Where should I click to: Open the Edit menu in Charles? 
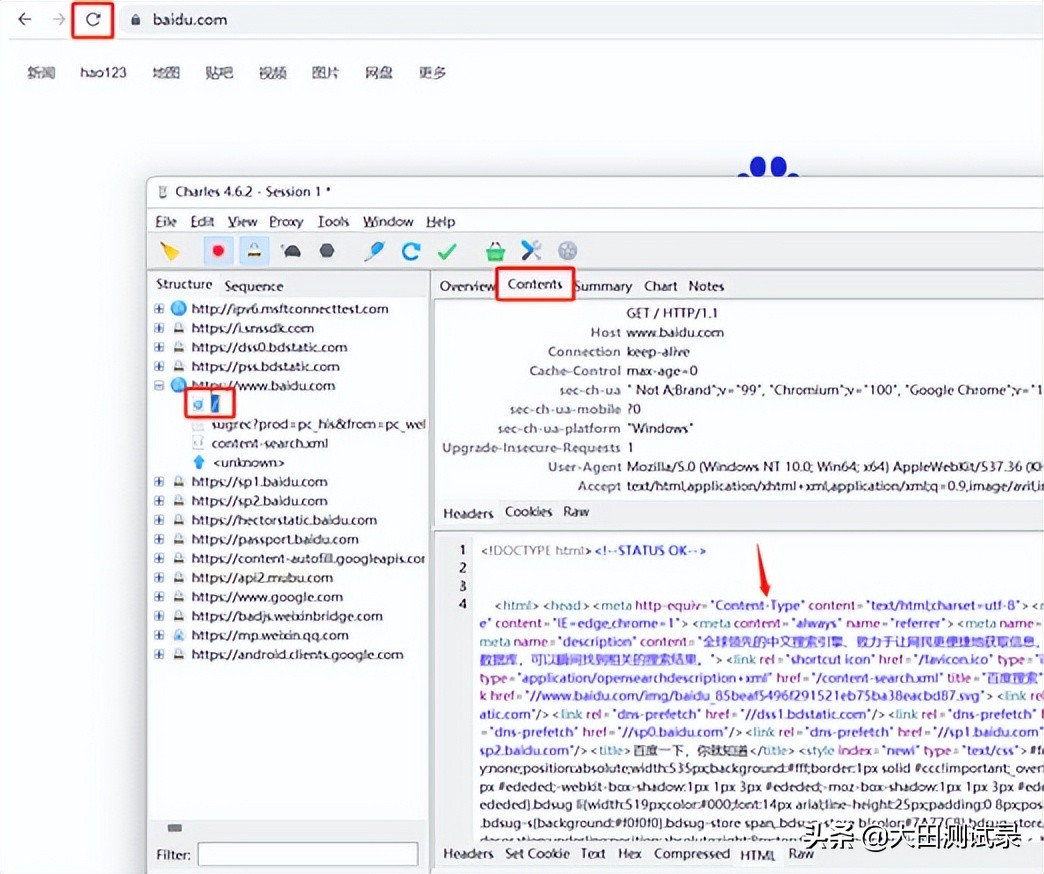pyautogui.click(x=202, y=221)
